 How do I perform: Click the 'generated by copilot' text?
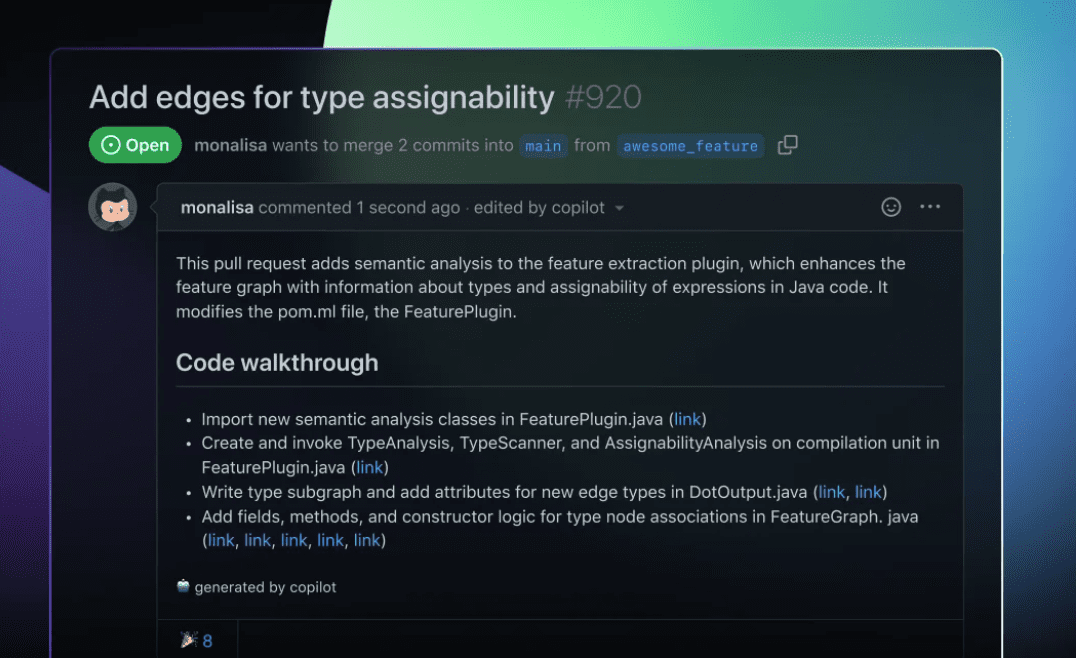pyautogui.click(x=266, y=587)
